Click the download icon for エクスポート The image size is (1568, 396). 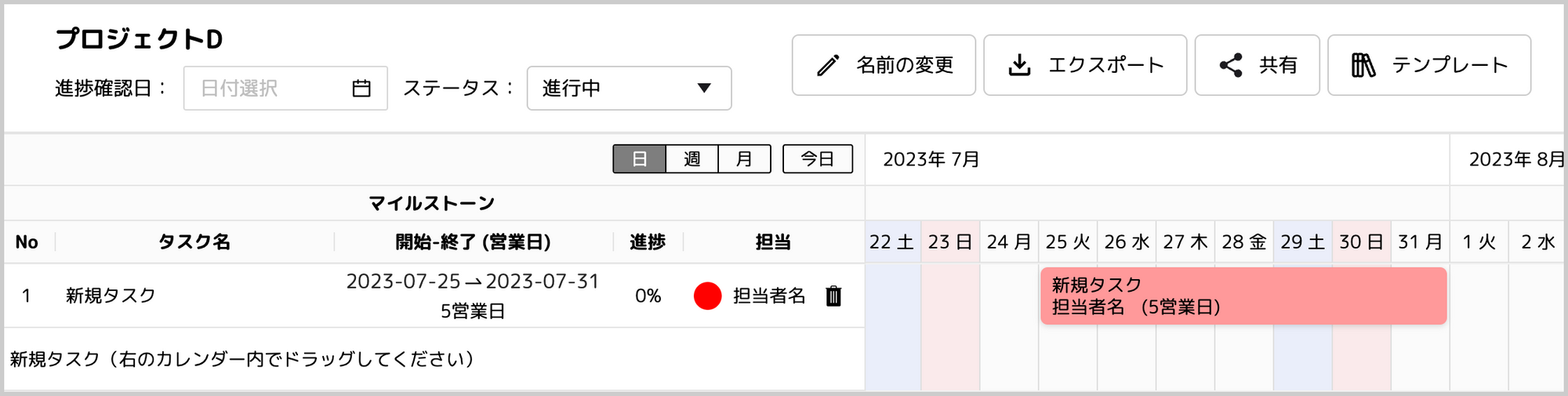coord(1019,65)
